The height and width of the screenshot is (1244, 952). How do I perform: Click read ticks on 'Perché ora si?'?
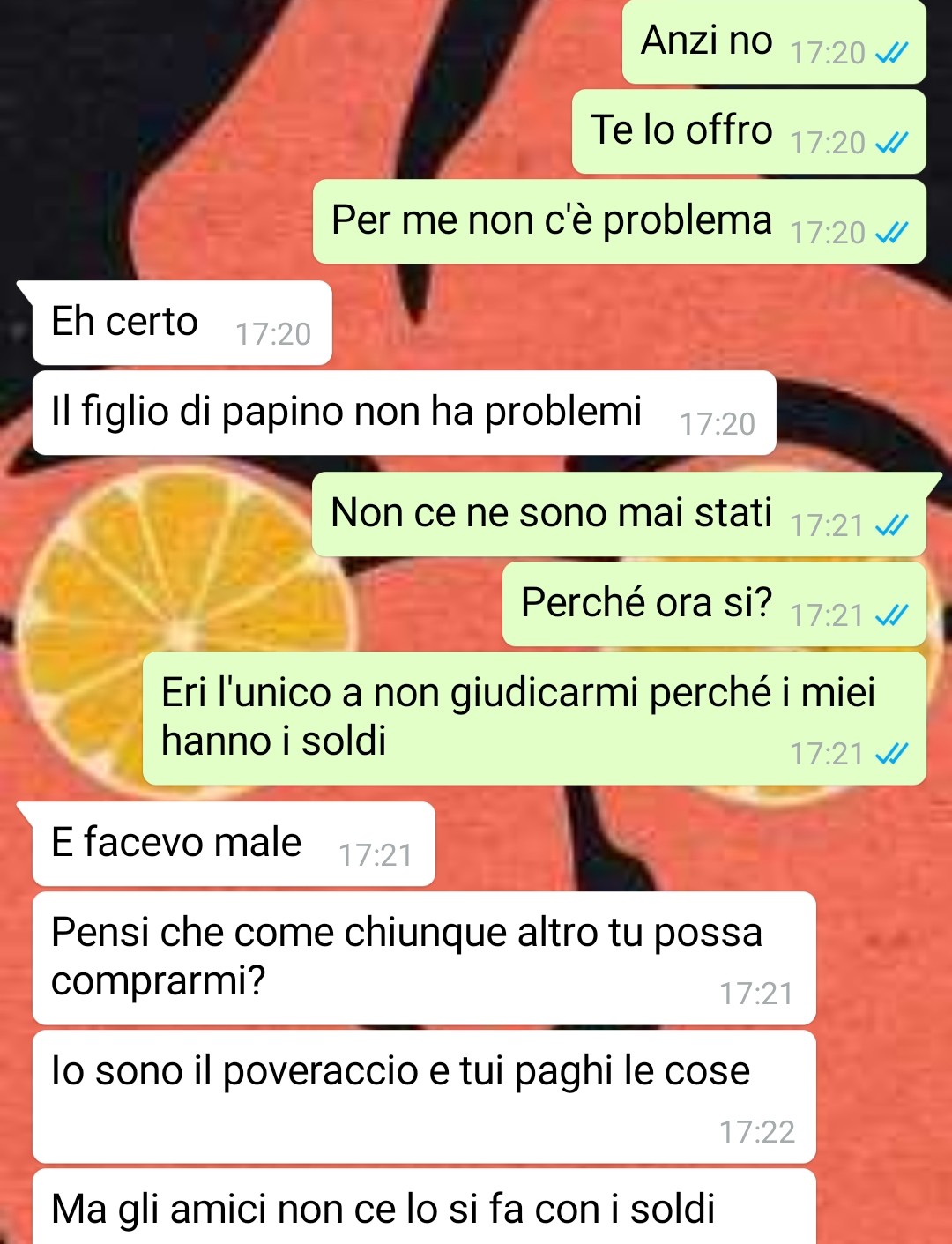[x=891, y=616]
